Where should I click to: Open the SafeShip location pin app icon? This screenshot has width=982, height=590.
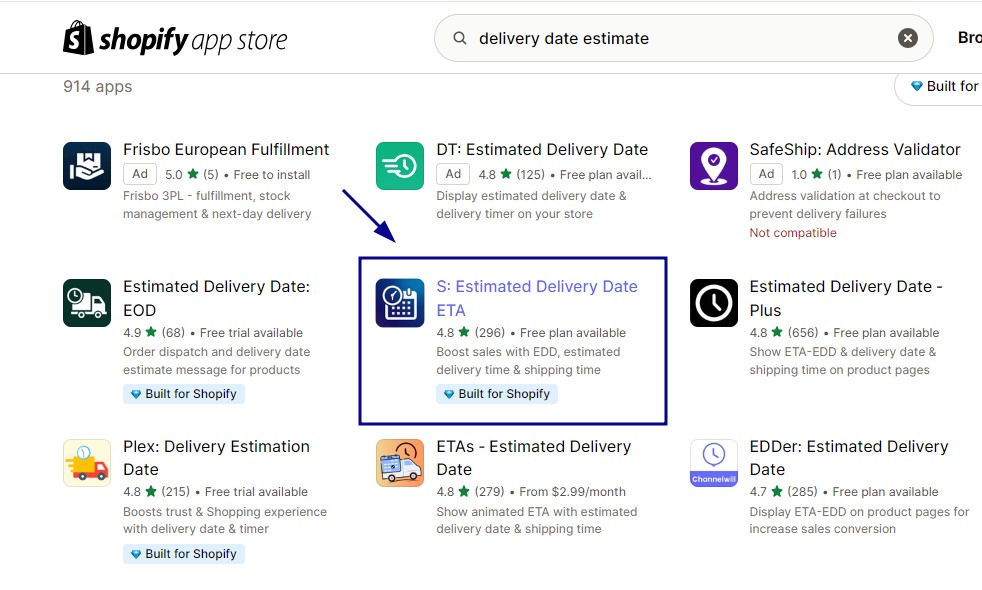tap(713, 166)
